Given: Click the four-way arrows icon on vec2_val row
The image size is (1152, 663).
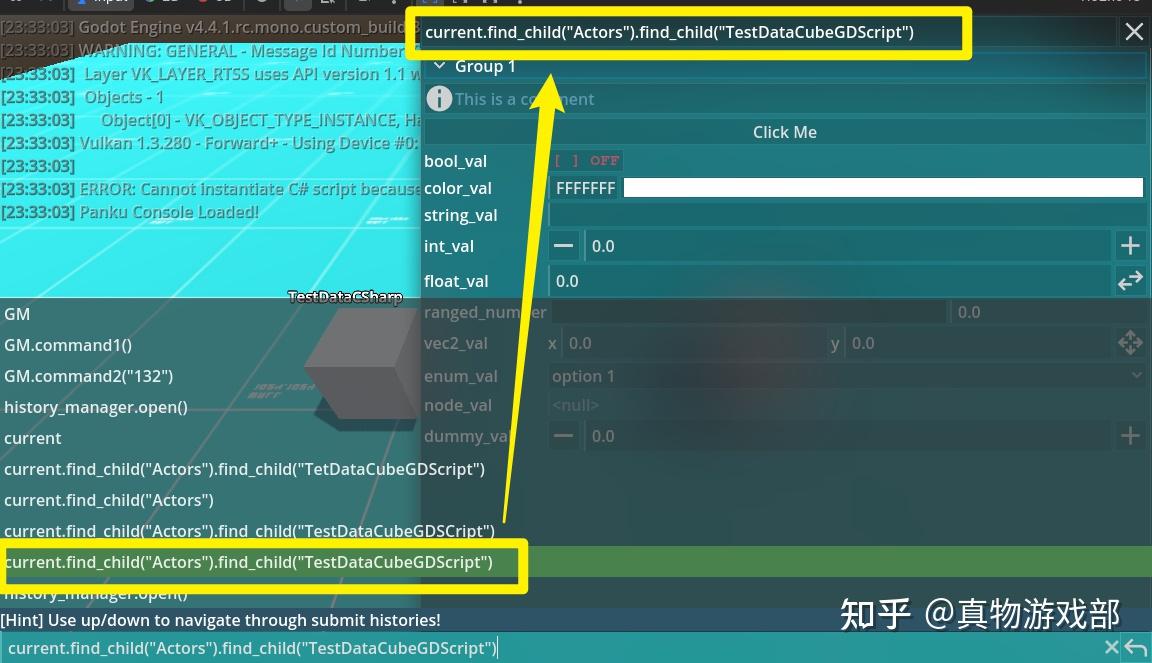Looking at the screenshot, I should coord(1130,342).
